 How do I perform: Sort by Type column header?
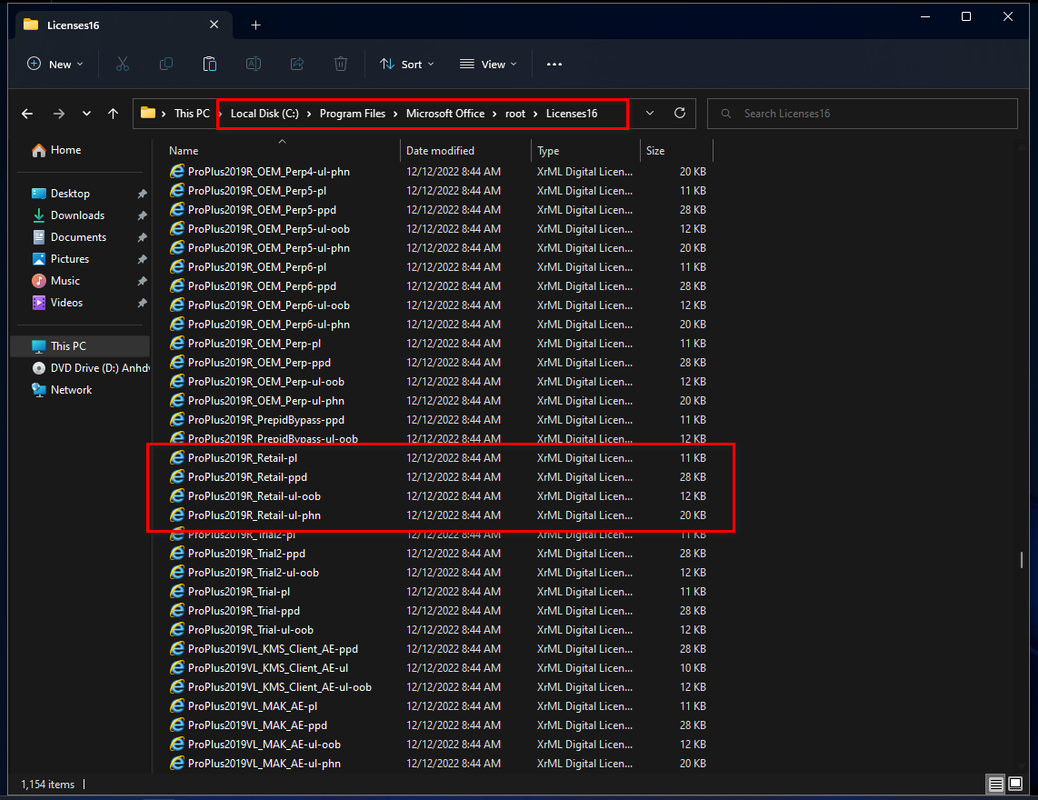tap(586, 151)
